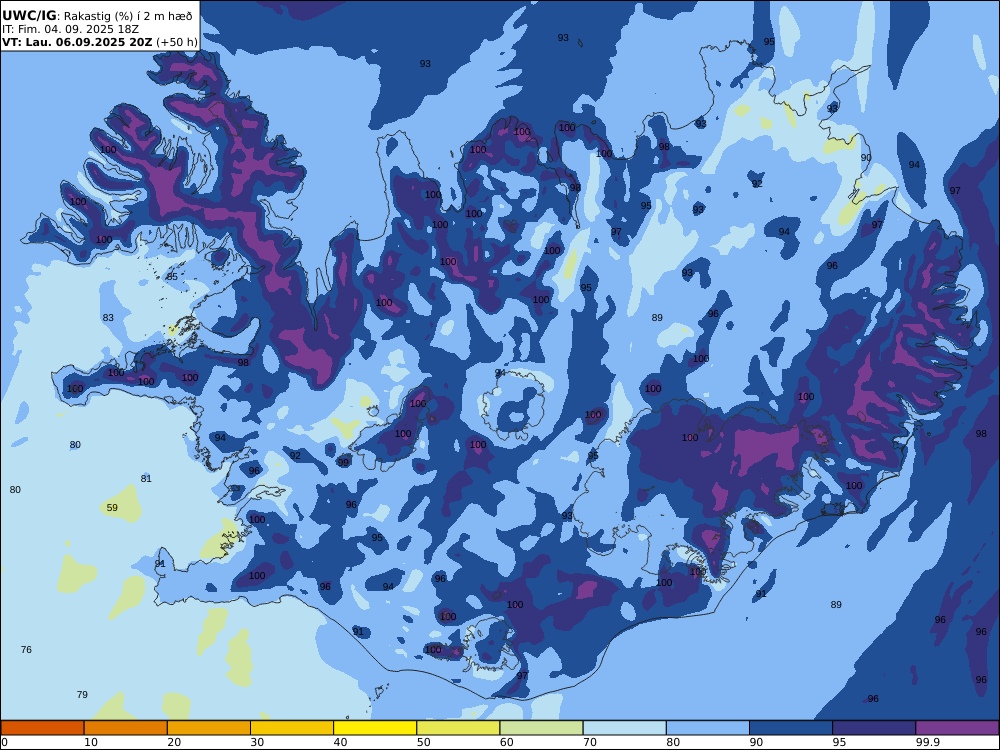Click the valid time 'VT: Lau. 06.09.2025 20Z'

point(77,42)
